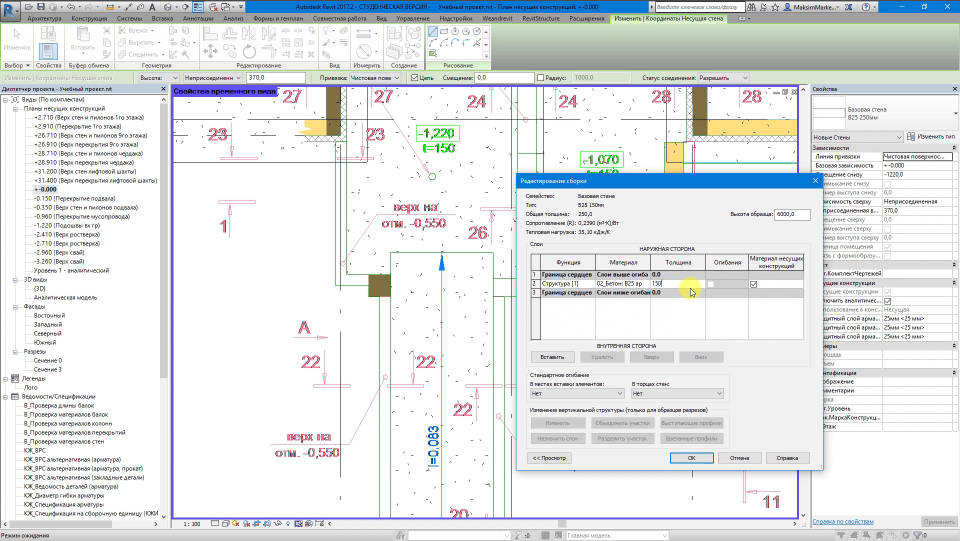Open the Unconnected level dropdown in options bar
960x541 pixels.
tap(212, 78)
